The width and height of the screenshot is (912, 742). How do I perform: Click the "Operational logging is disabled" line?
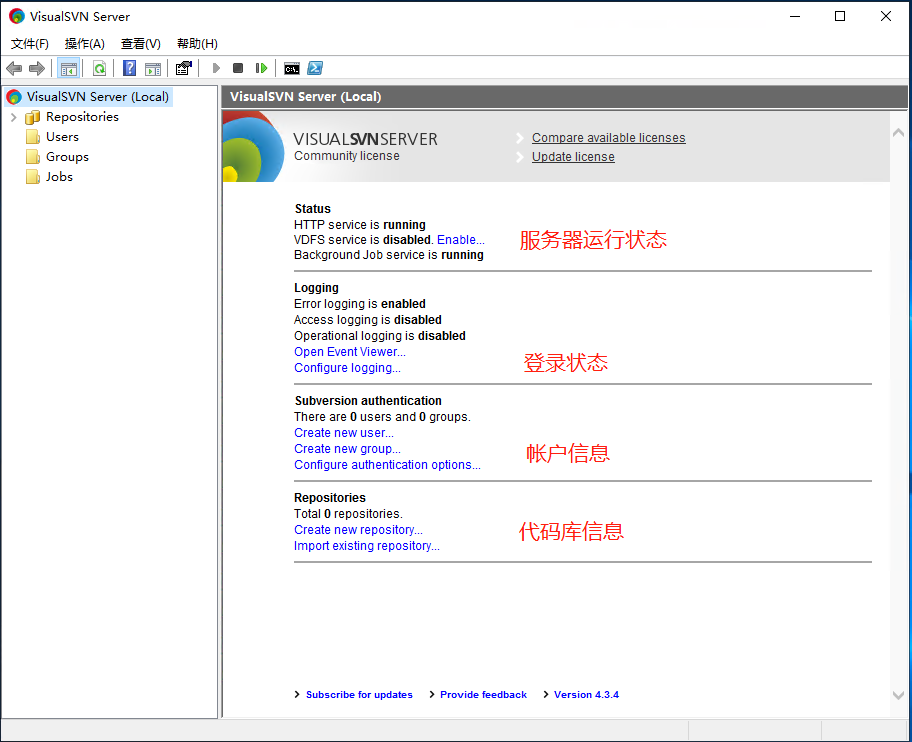(x=380, y=336)
